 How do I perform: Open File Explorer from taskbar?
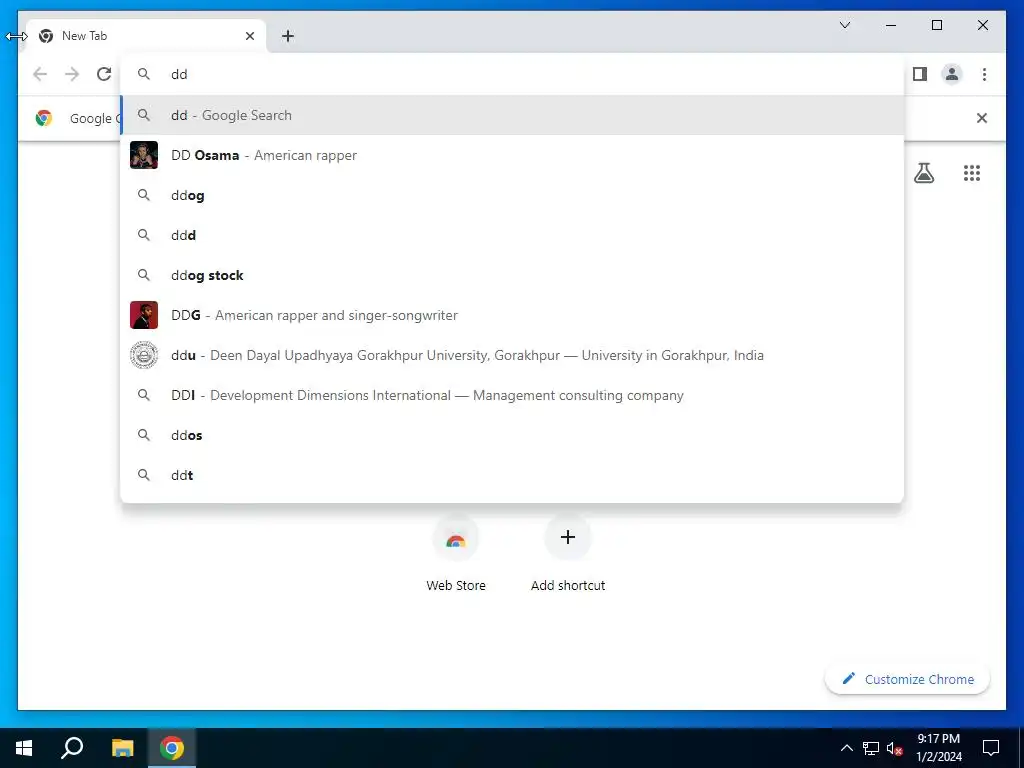(122, 748)
